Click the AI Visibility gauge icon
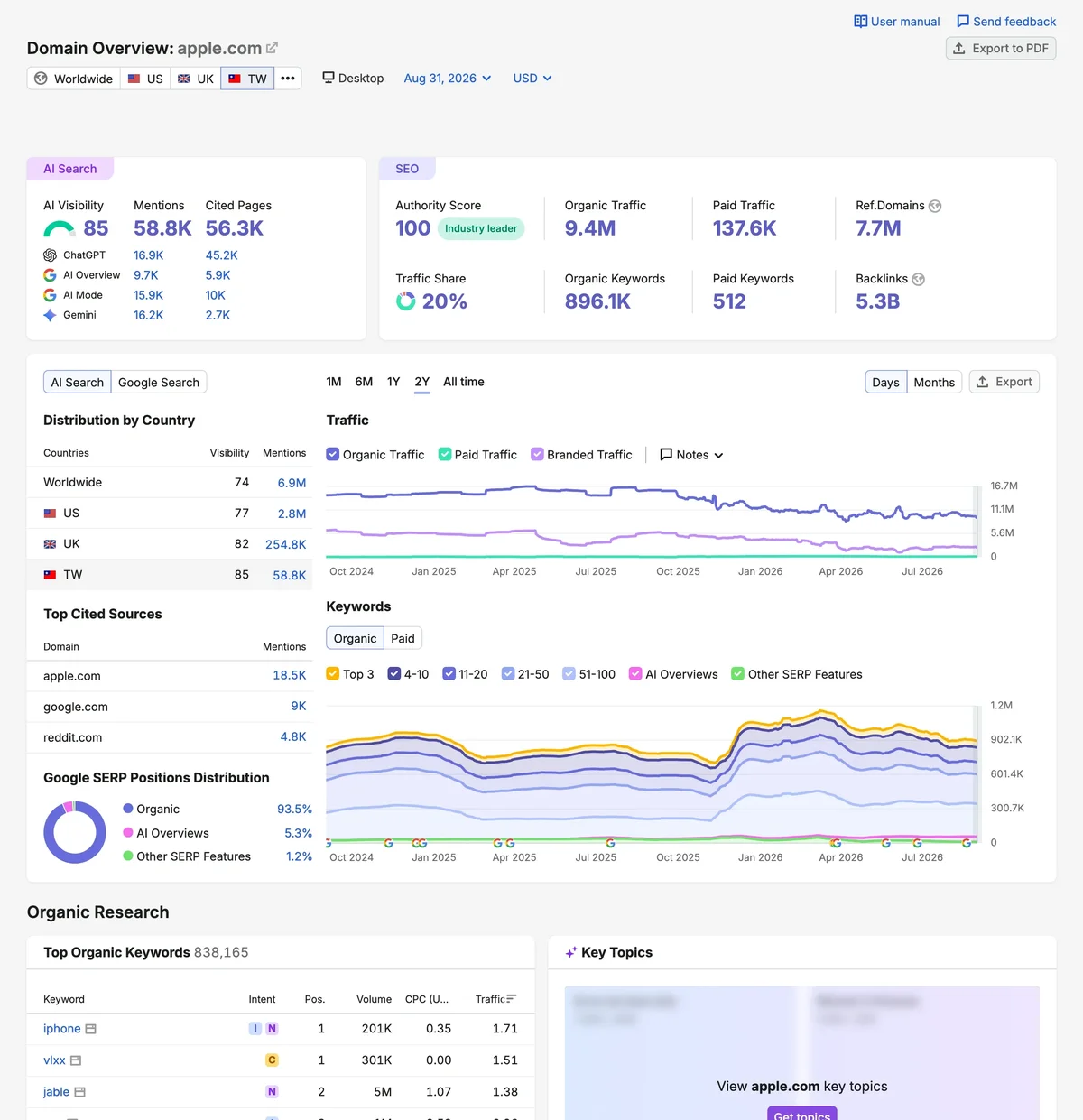Screen dimensions: 1083x1120 [x=60, y=229]
